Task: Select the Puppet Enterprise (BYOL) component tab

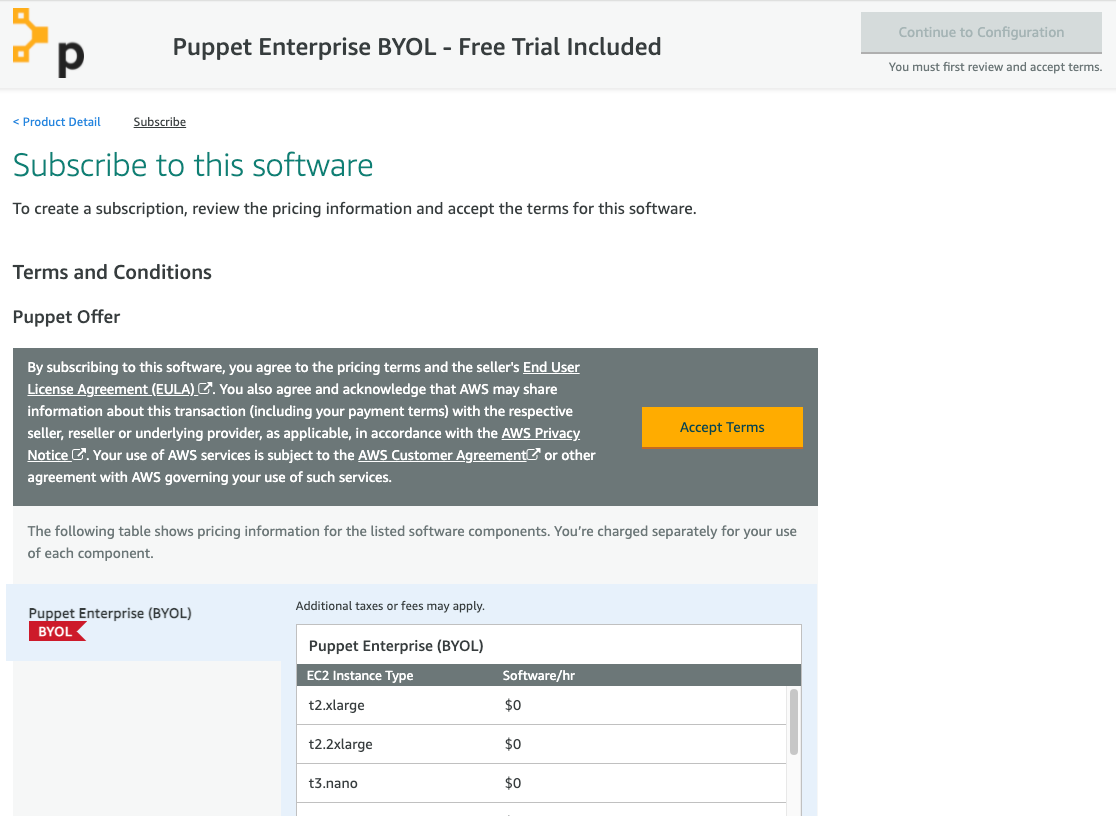Action: point(144,622)
